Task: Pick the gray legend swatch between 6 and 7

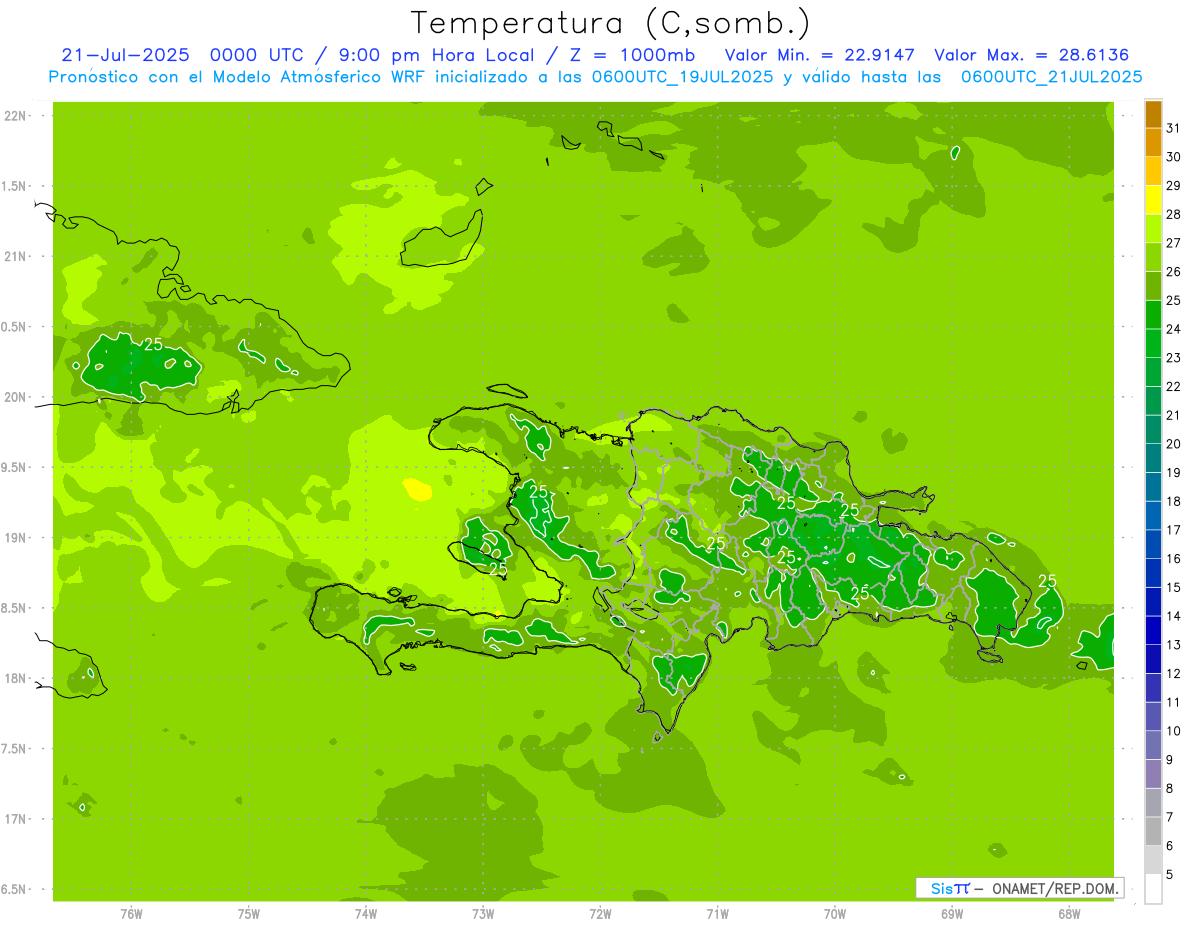Action: click(1153, 831)
